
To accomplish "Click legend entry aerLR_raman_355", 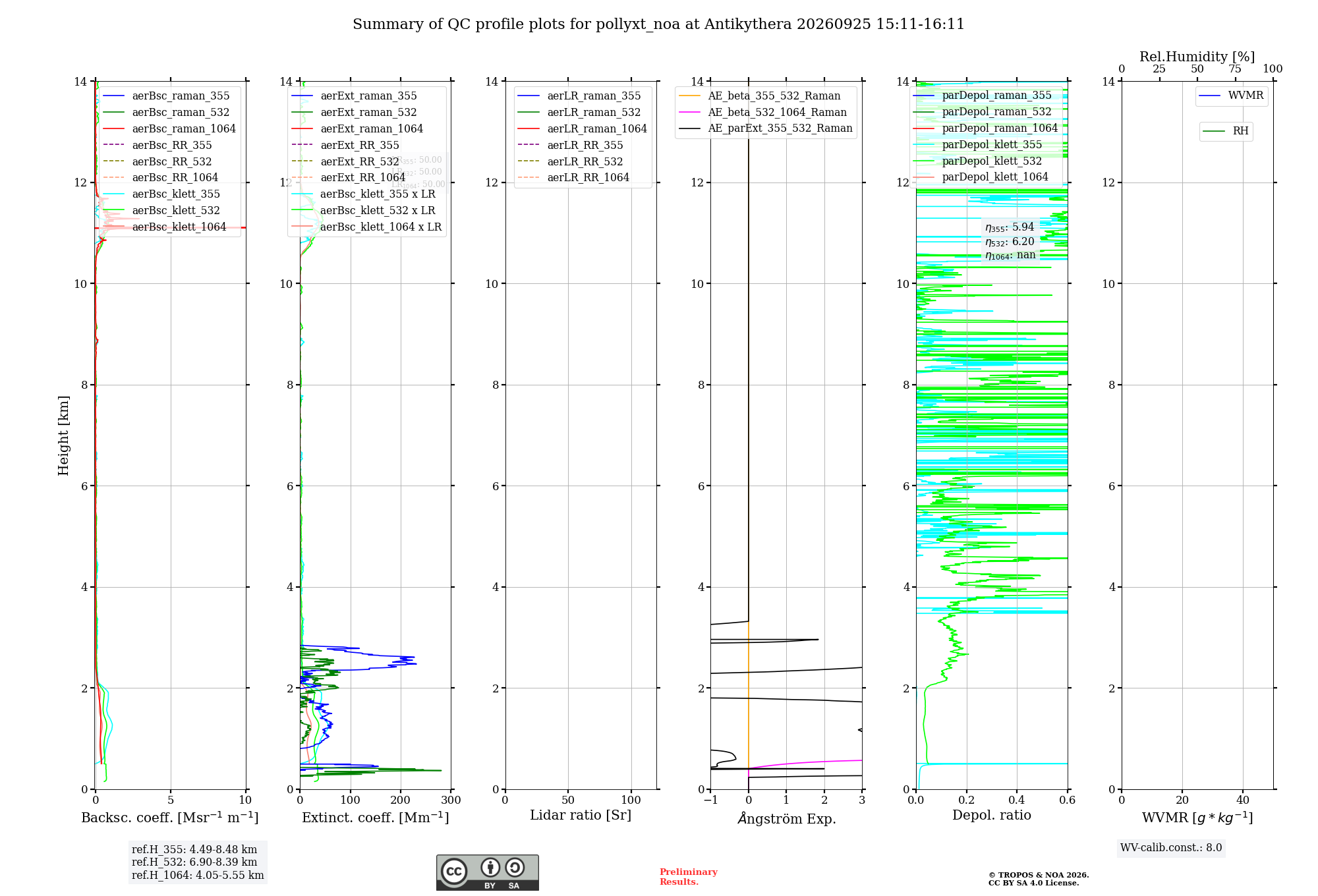I will [x=579, y=96].
